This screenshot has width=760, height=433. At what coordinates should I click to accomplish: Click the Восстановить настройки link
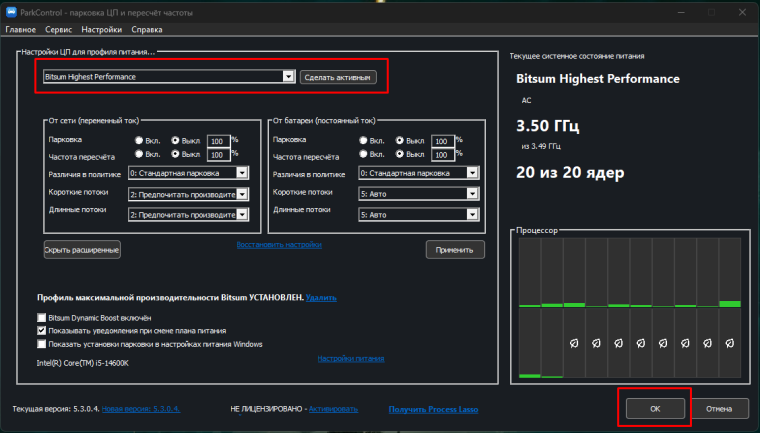279,244
